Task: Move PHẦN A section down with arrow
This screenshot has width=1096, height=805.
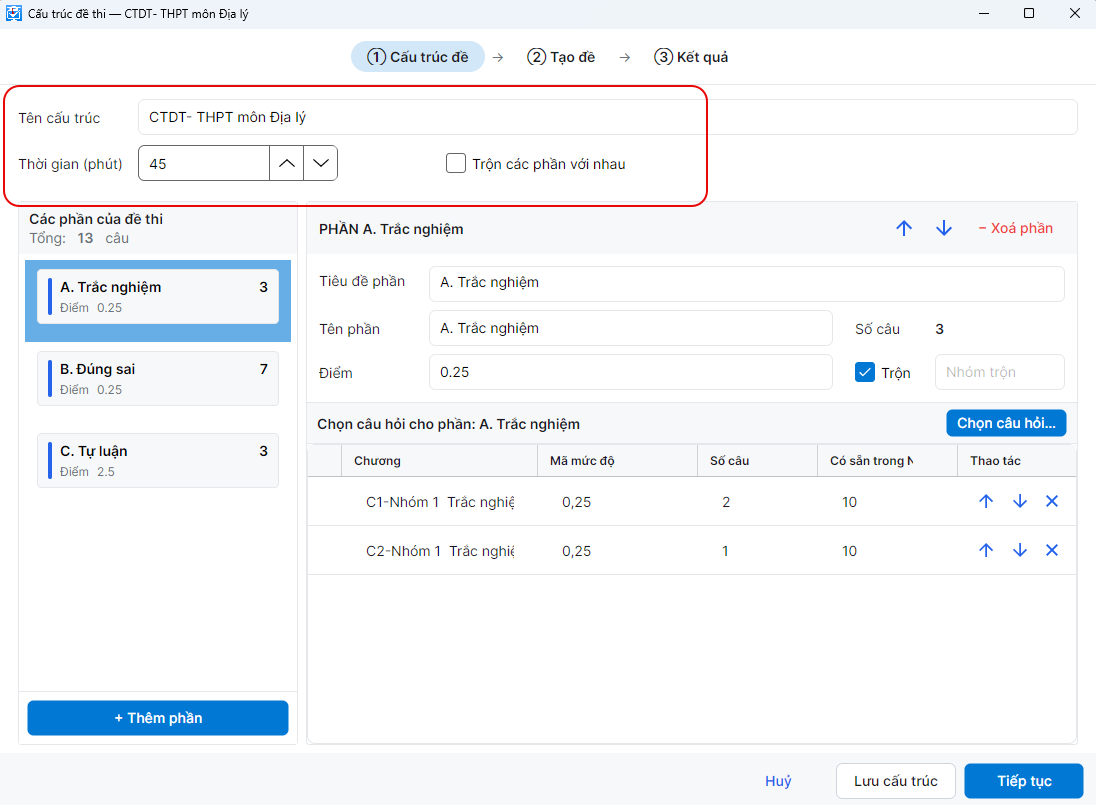Action: point(944,229)
